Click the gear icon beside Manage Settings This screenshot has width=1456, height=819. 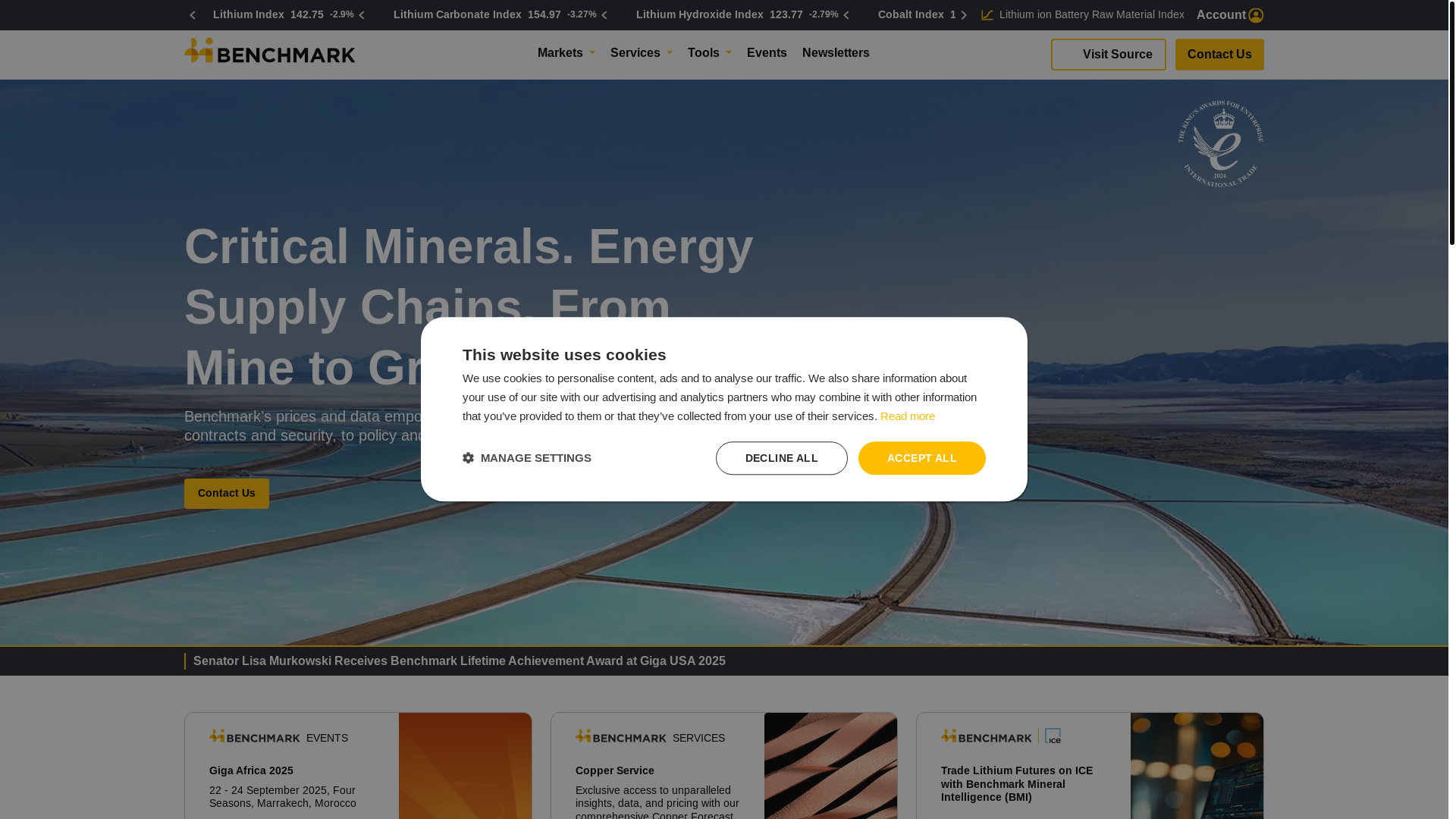468,458
